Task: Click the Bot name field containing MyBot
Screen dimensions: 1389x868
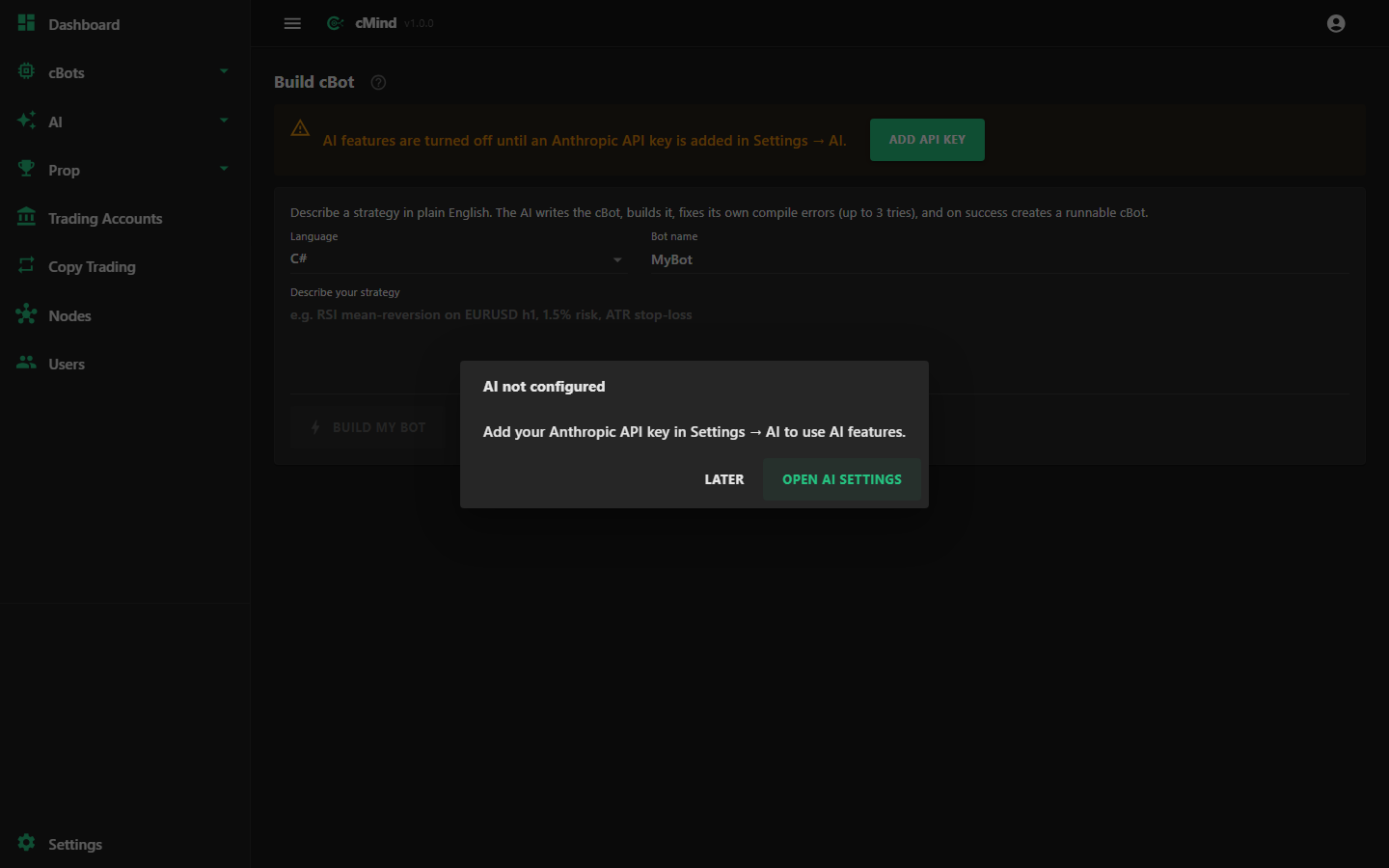Action: click(x=1000, y=259)
